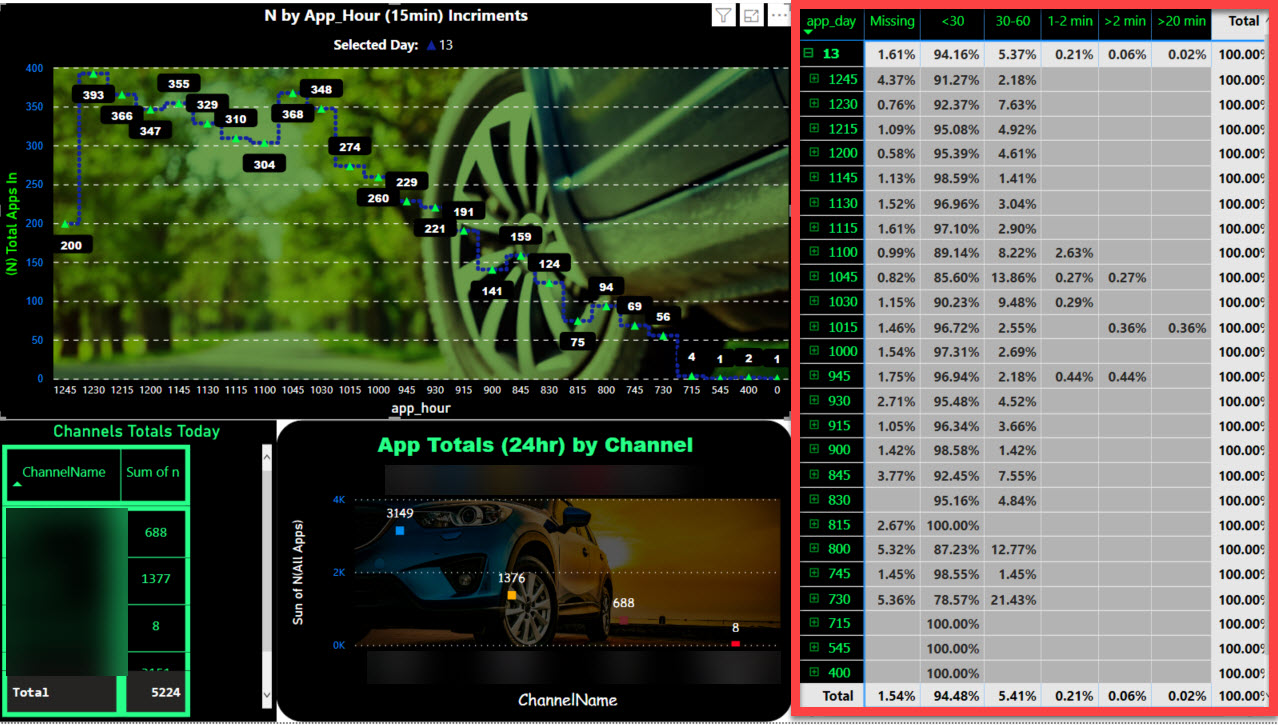1278x725 pixels.
Task: Expand the 1230 row in the matrix
Action: (x=814, y=103)
